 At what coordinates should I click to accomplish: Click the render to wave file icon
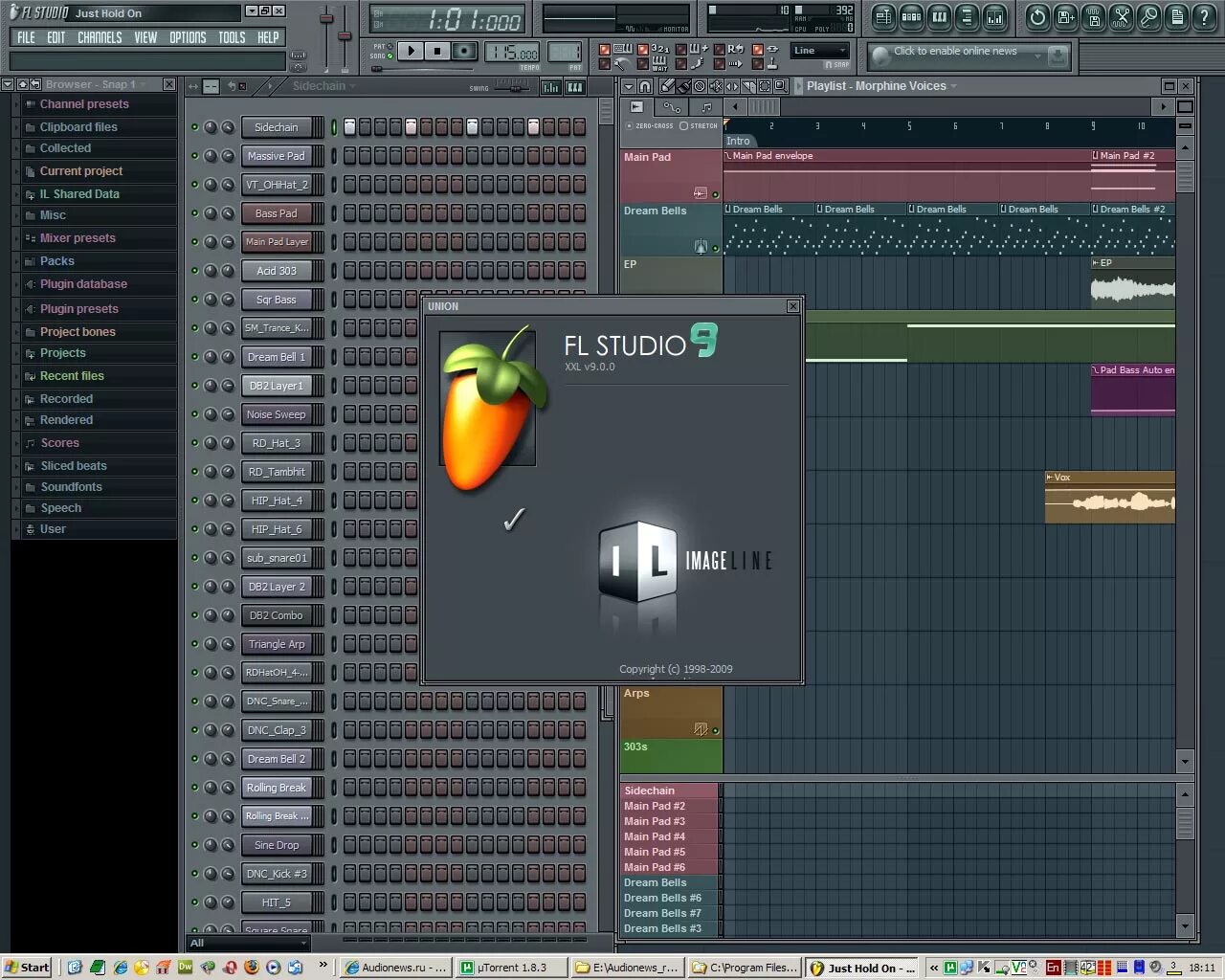pyautogui.click(x=1093, y=16)
